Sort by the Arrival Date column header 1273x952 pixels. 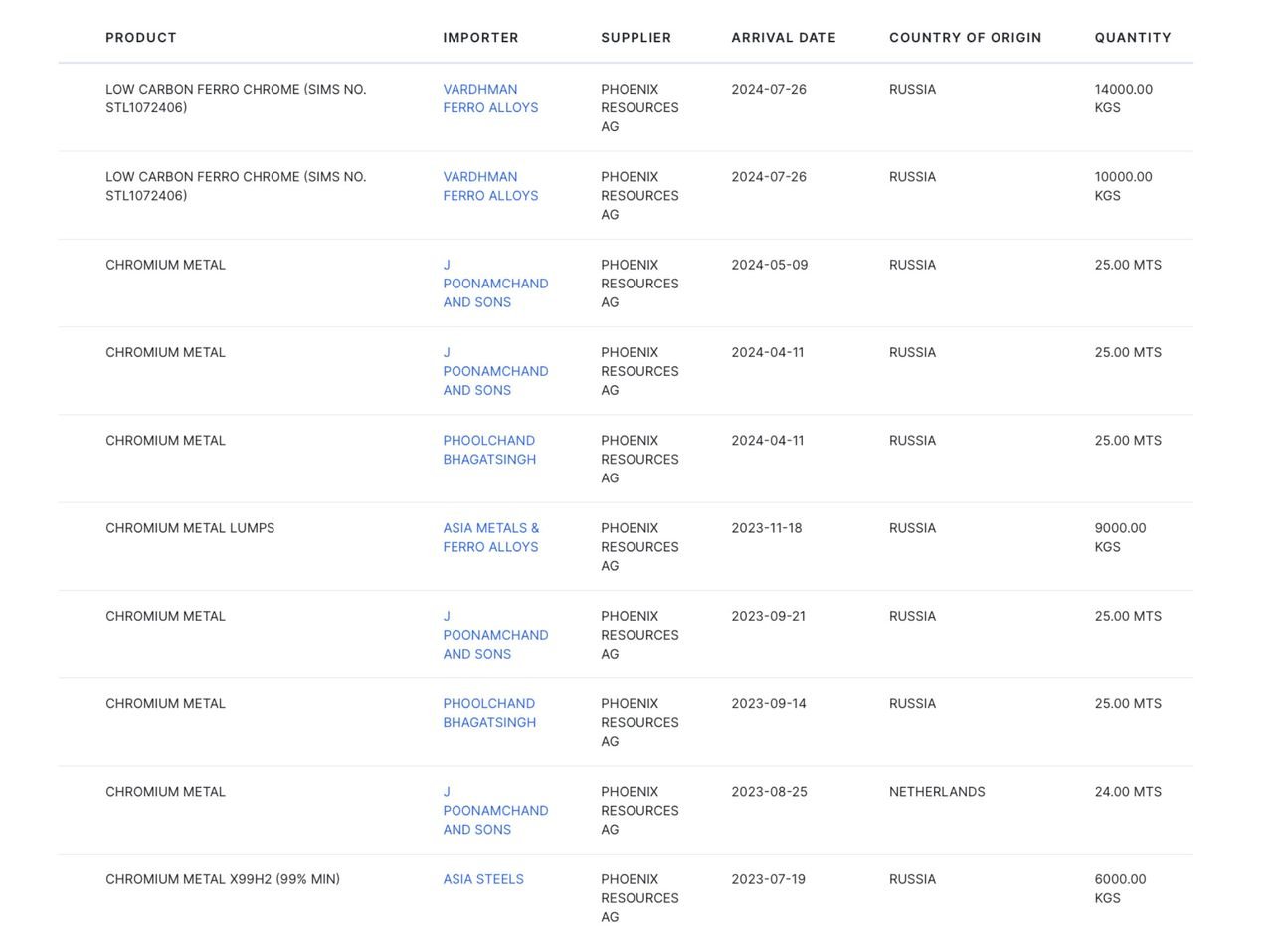pyautogui.click(x=783, y=38)
